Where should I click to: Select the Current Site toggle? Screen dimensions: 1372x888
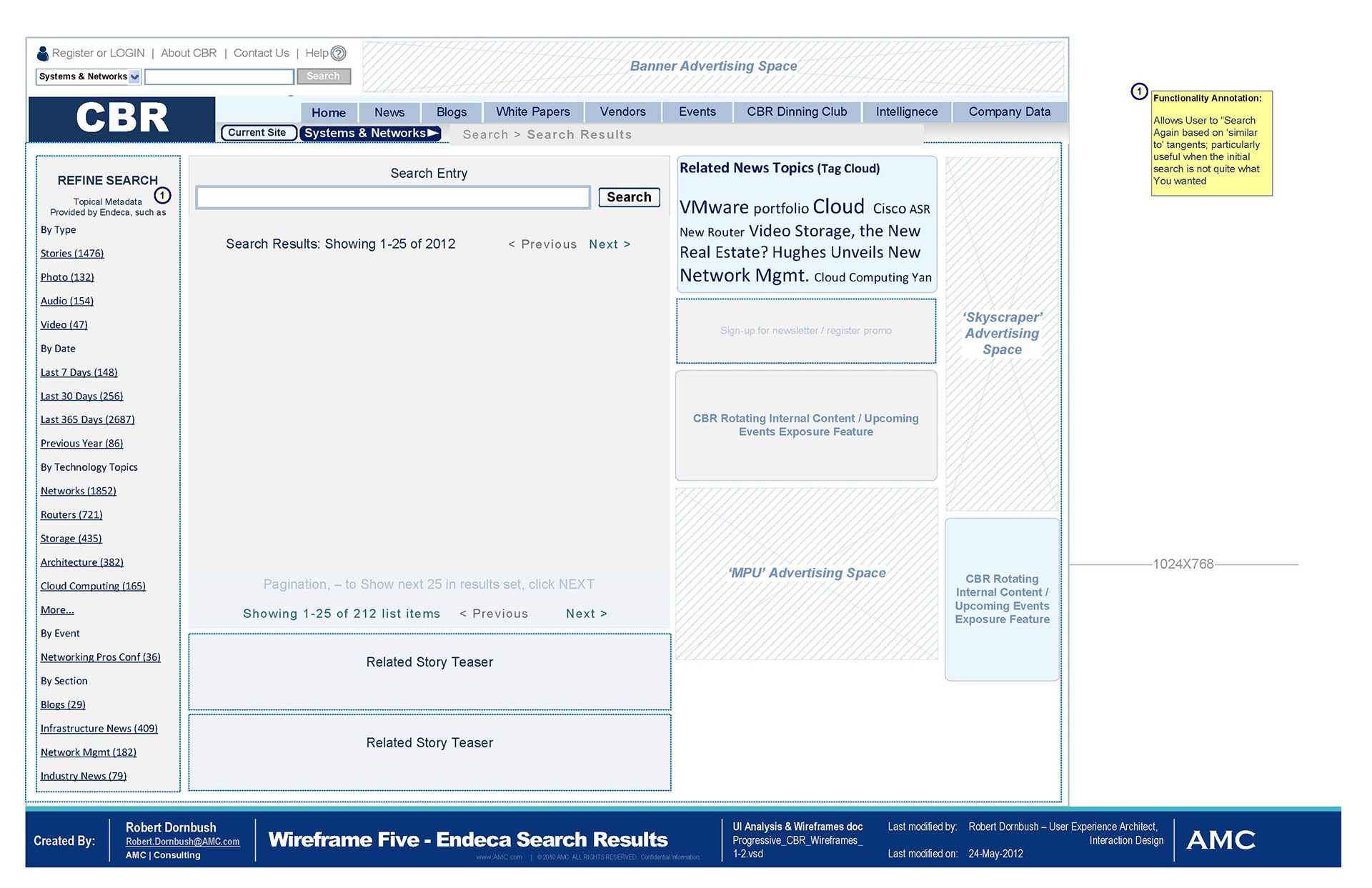[257, 133]
